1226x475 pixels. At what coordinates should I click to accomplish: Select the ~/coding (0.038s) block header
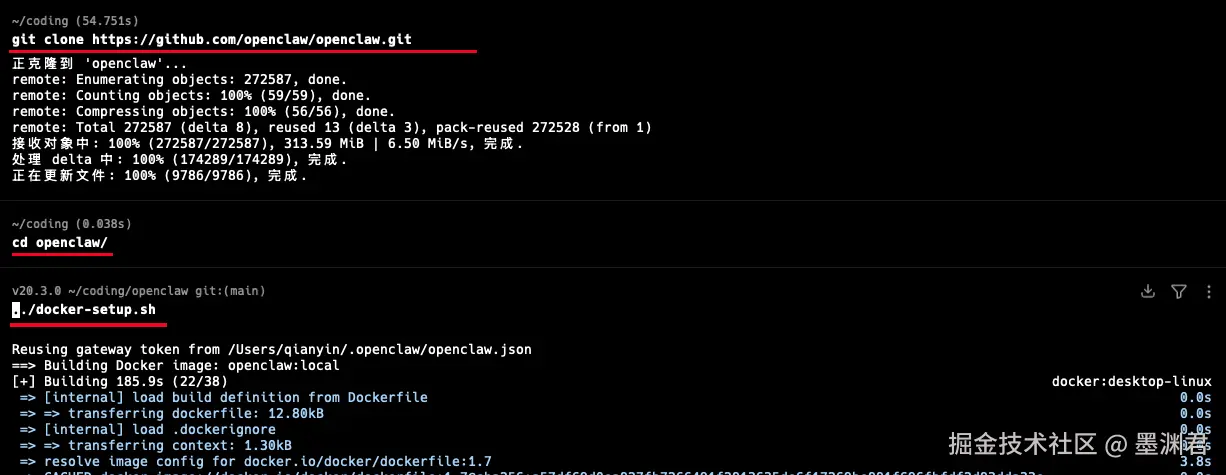click(x=72, y=223)
